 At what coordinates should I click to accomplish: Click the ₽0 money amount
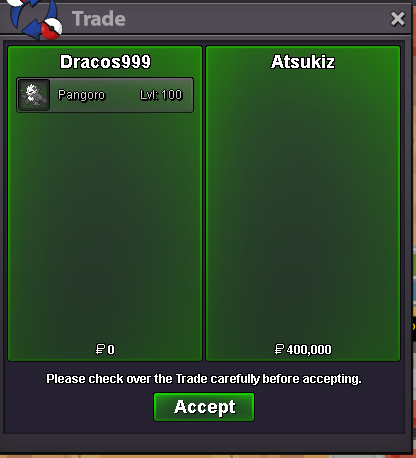(105, 349)
